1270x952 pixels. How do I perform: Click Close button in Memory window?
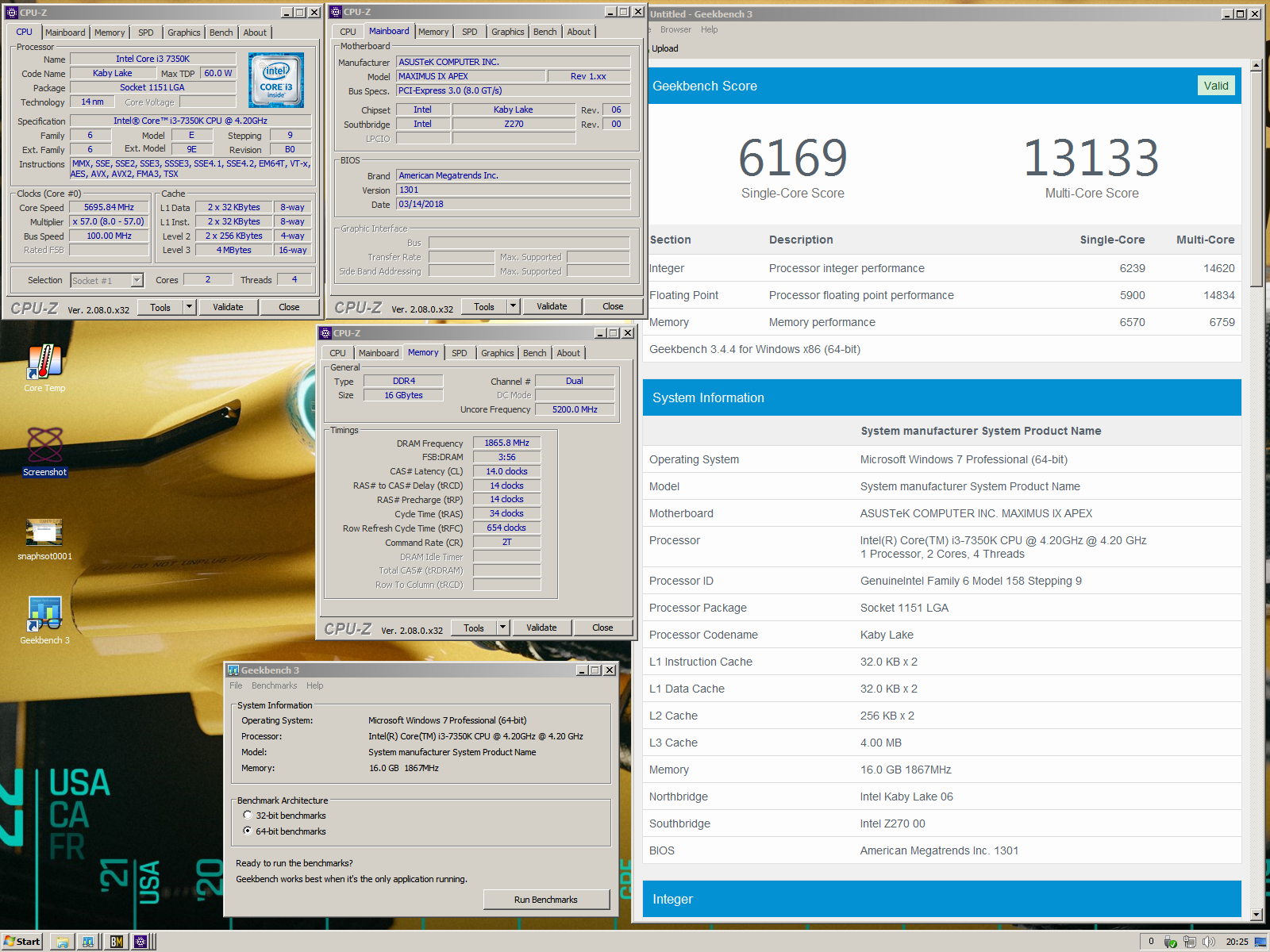(x=602, y=628)
